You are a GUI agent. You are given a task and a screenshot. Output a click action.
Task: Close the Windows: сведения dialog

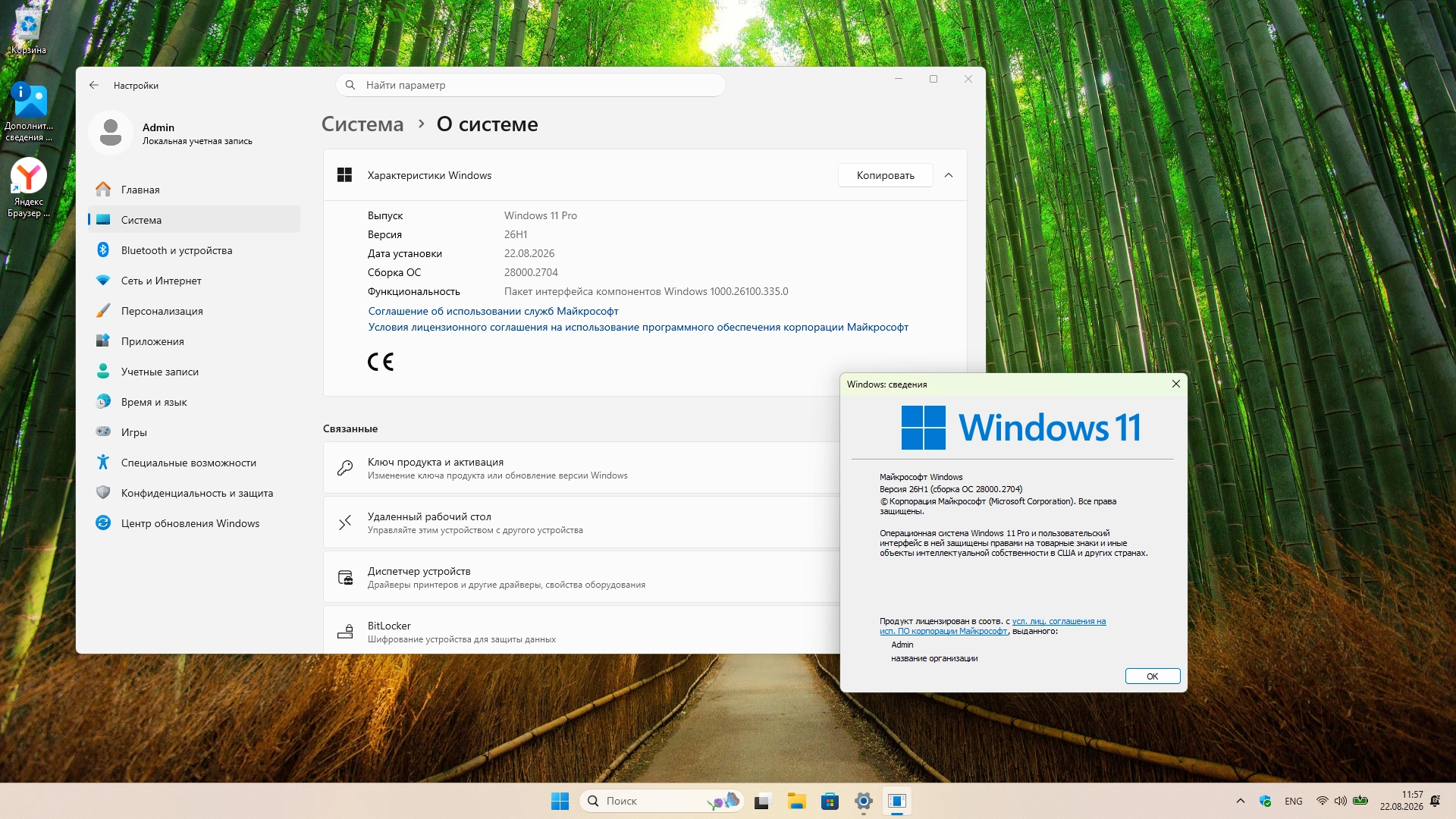tap(1176, 384)
